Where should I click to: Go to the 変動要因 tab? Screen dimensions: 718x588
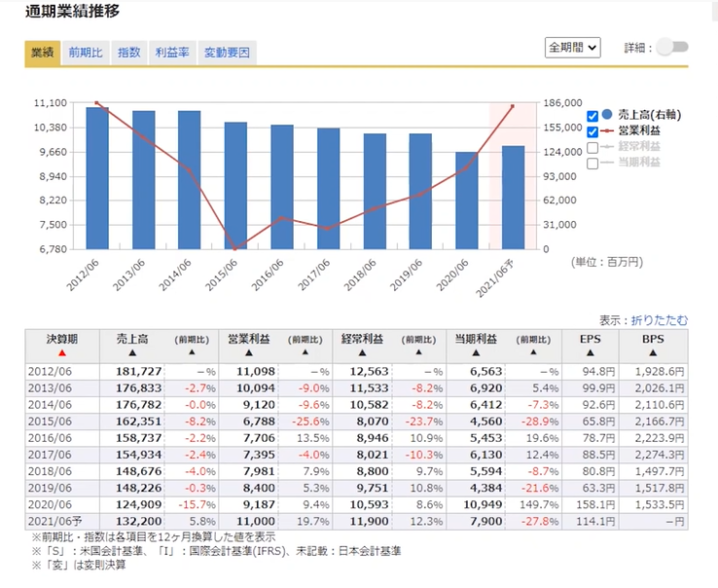pyautogui.click(x=227, y=52)
